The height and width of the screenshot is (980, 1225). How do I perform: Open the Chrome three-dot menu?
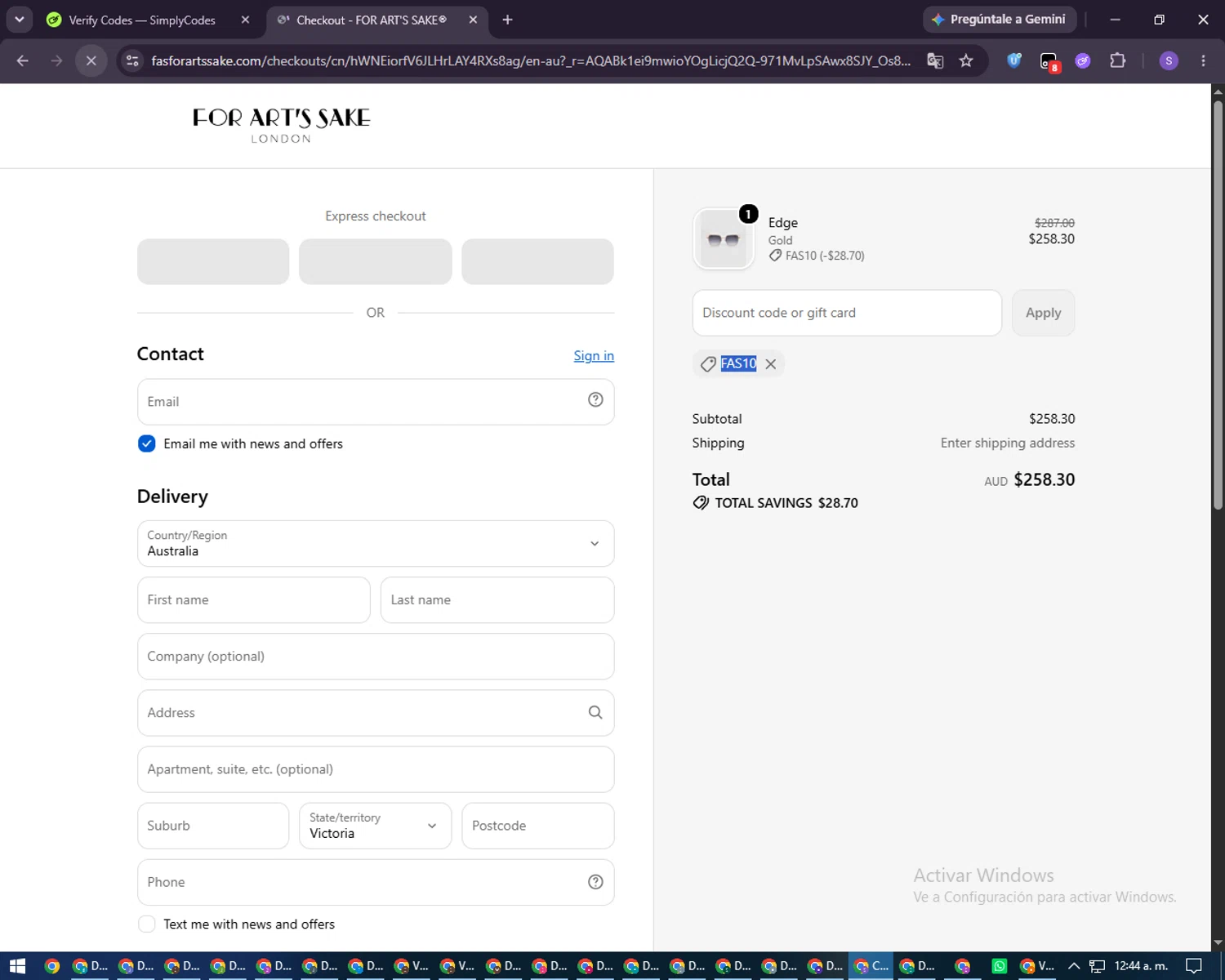click(1203, 60)
